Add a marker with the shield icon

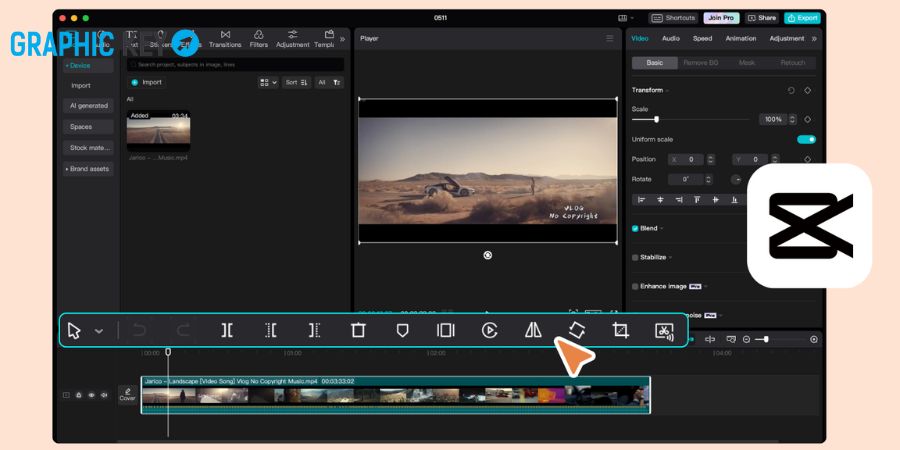(402, 330)
